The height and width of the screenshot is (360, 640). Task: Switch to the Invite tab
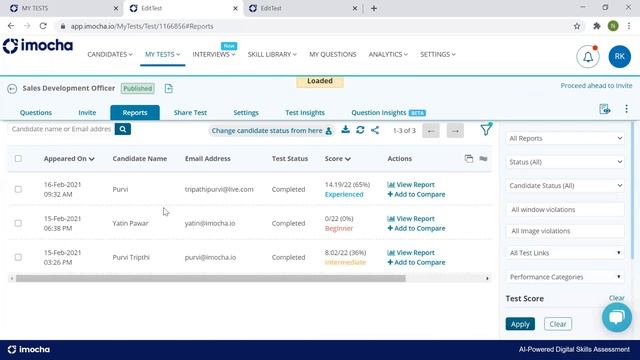(x=87, y=113)
